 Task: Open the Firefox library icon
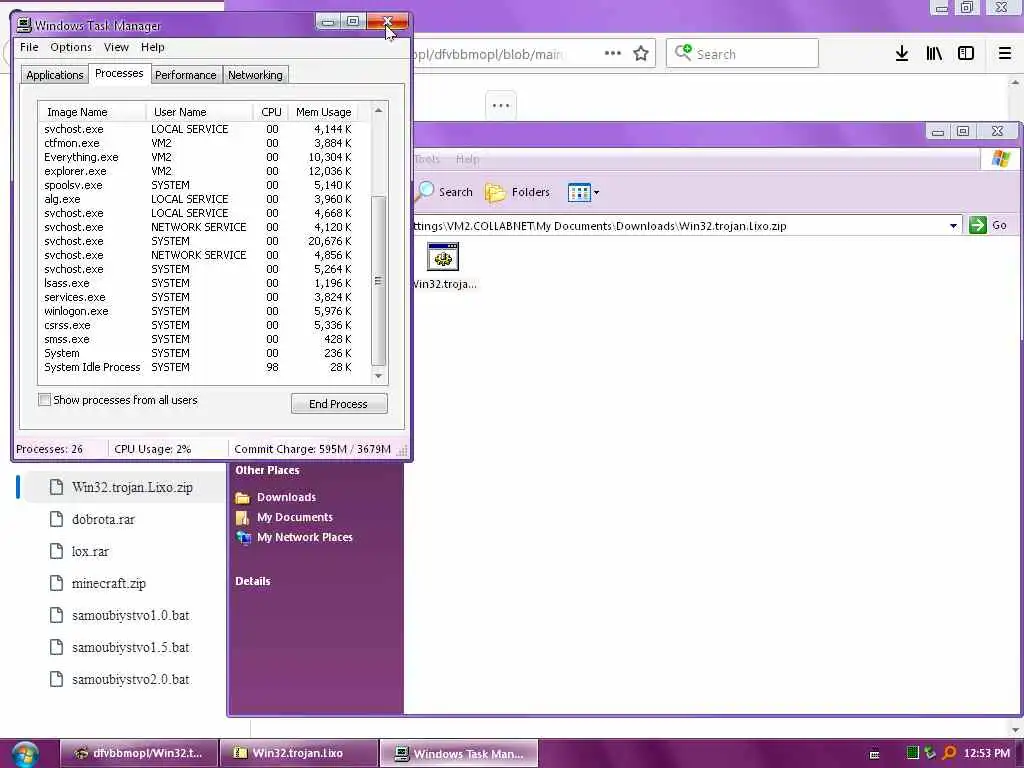click(x=934, y=54)
